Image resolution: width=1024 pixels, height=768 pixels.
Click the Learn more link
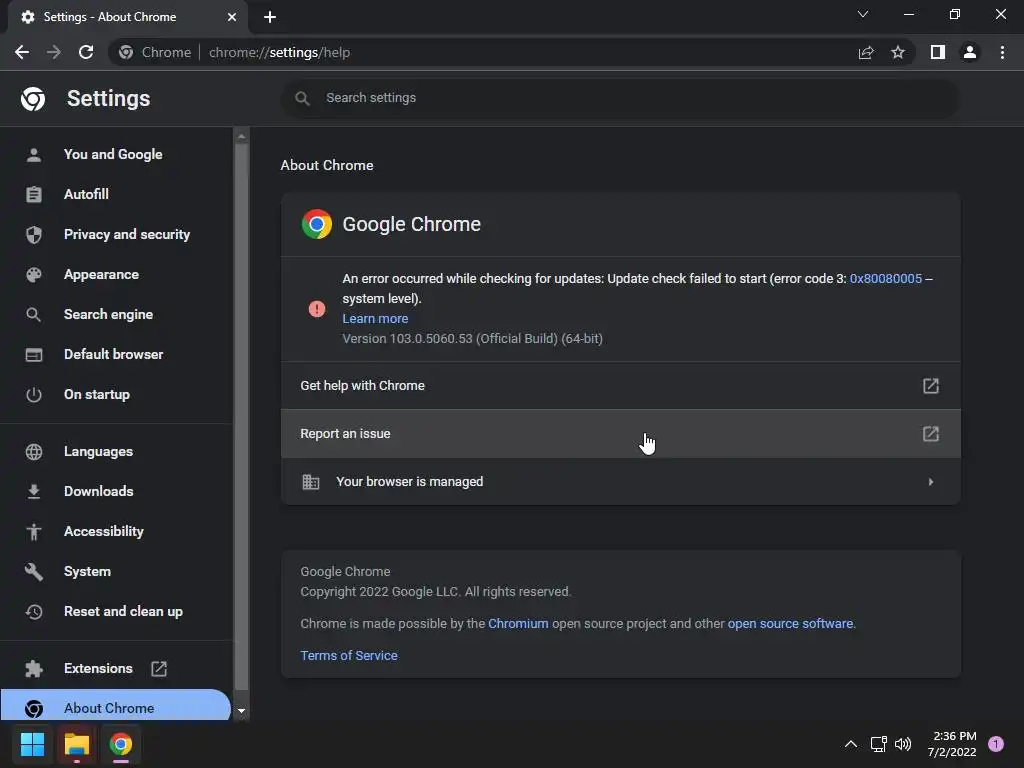coord(376,319)
